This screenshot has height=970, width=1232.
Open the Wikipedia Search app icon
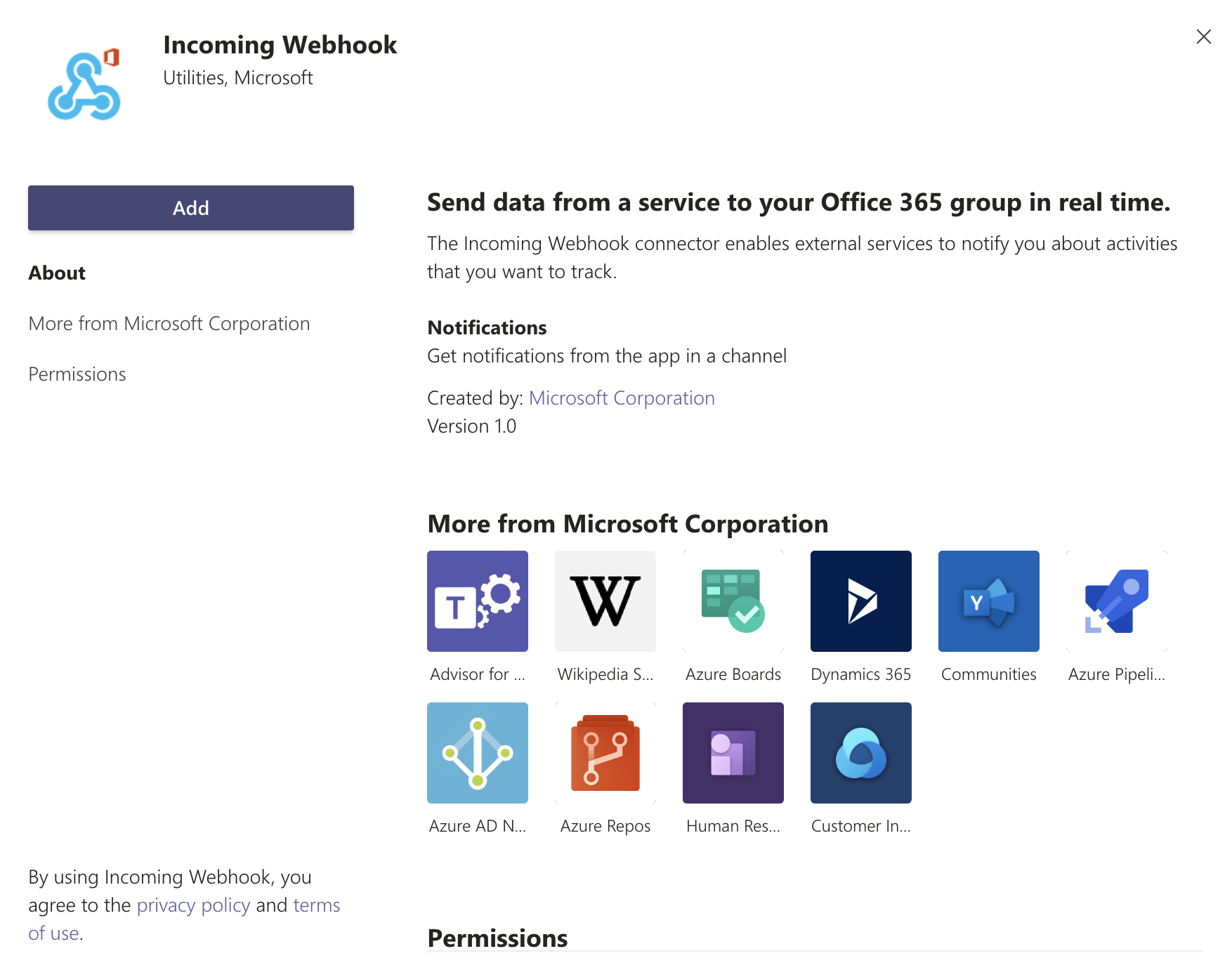[x=605, y=601]
